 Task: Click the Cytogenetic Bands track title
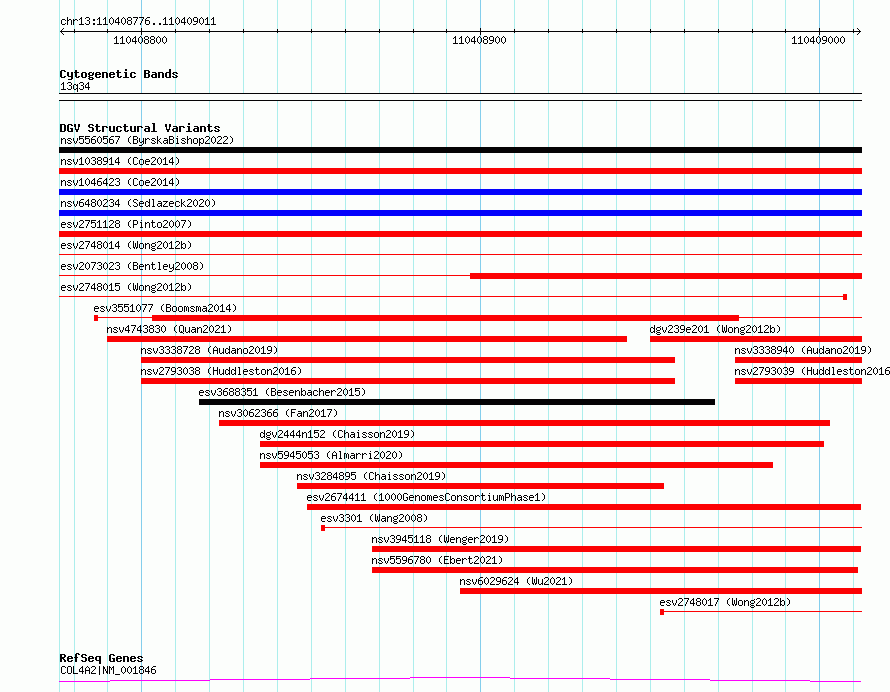coord(119,74)
